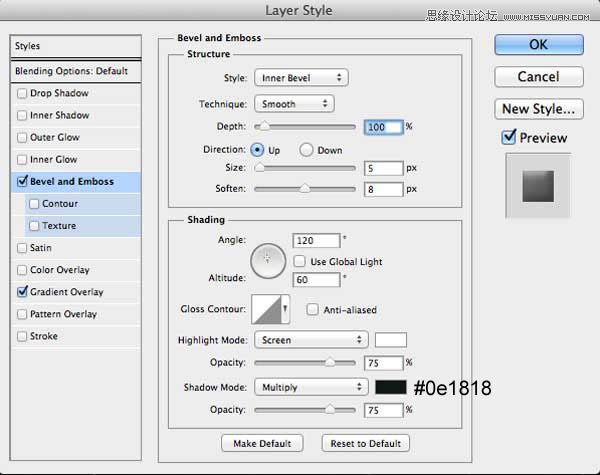Expand the Shadow Mode Multiply dropdown
Screen dimensions: 600x475
click(x=311, y=387)
